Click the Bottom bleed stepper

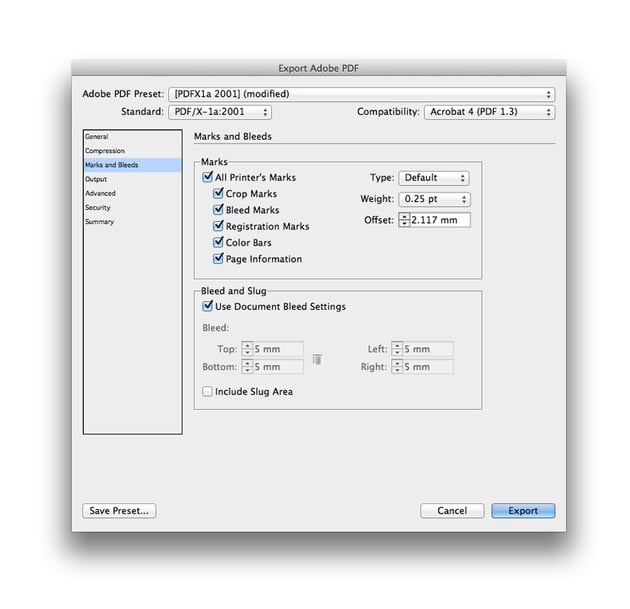(x=247, y=366)
